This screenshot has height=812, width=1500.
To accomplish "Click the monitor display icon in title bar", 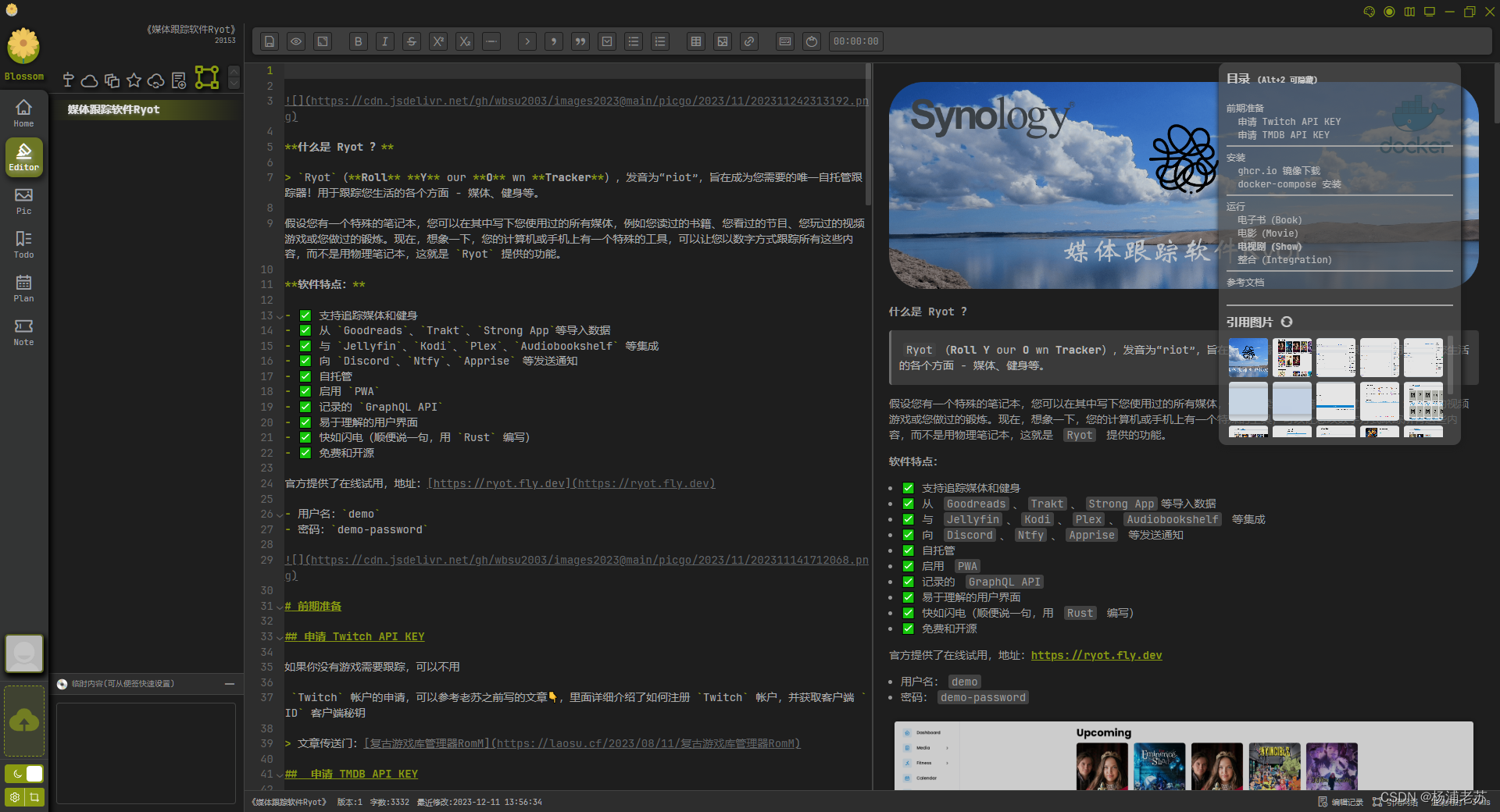I will (x=1430, y=12).
